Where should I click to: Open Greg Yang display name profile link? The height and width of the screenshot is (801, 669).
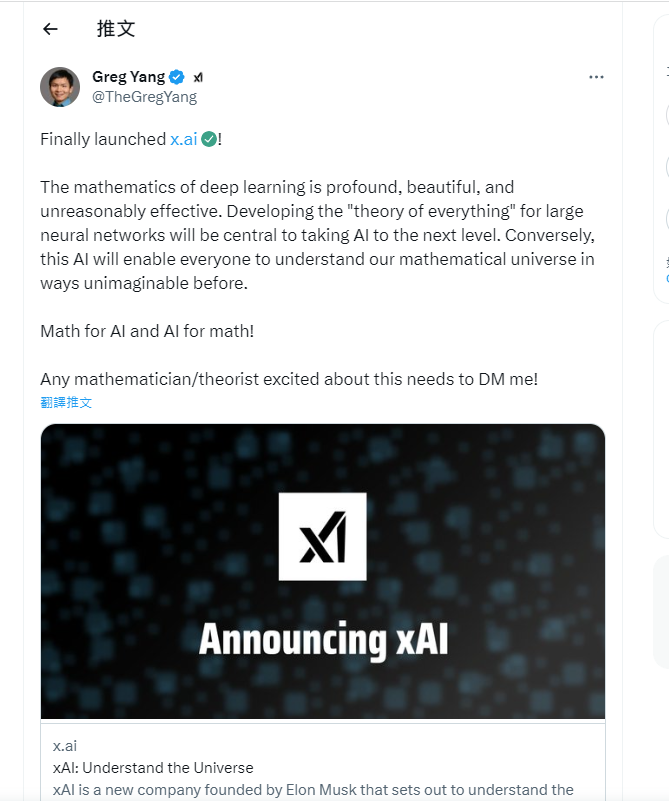[129, 77]
